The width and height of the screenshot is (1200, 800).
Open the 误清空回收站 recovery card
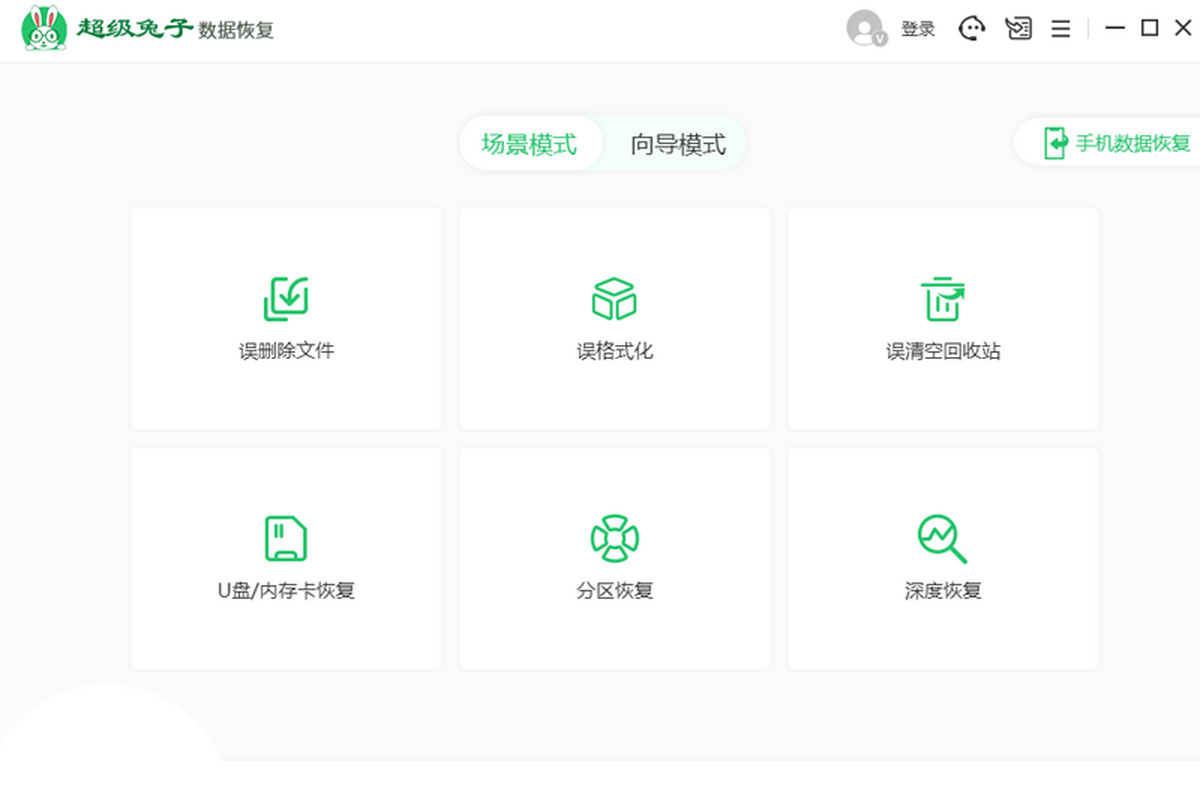point(942,318)
